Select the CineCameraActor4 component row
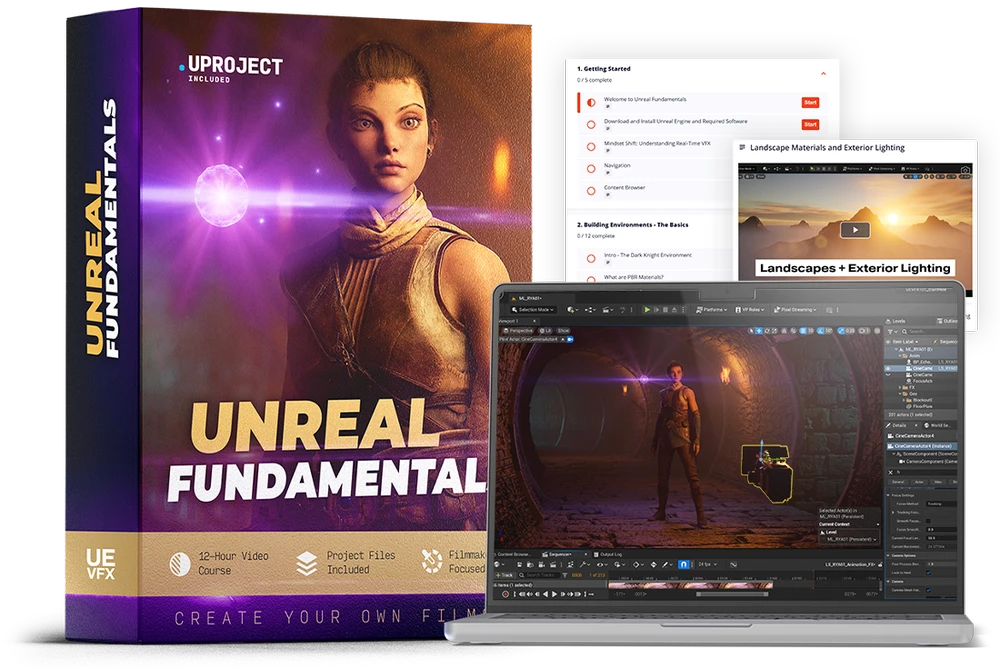 tap(922, 446)
